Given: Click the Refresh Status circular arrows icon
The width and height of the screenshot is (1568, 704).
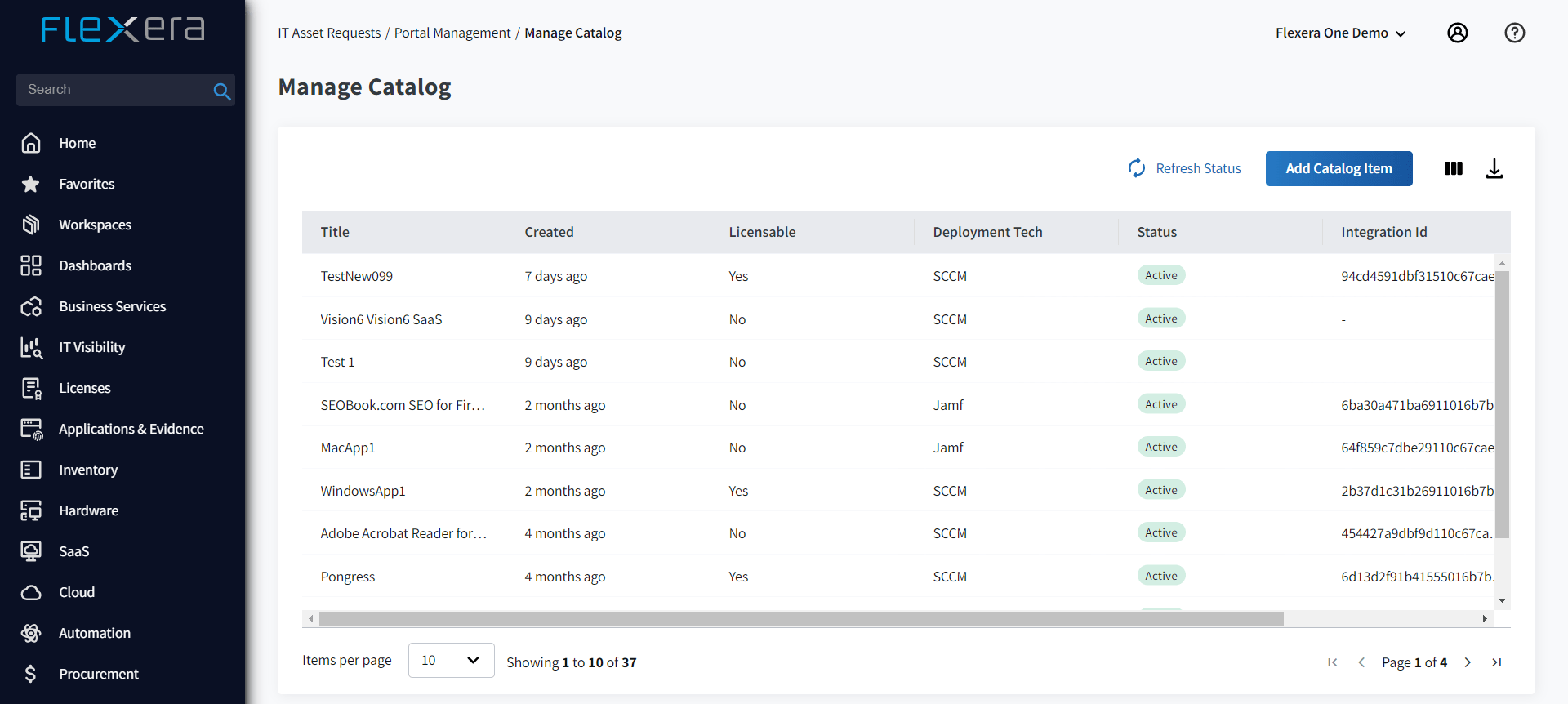Looking at the screenshot, I should tap(1137, 168).
